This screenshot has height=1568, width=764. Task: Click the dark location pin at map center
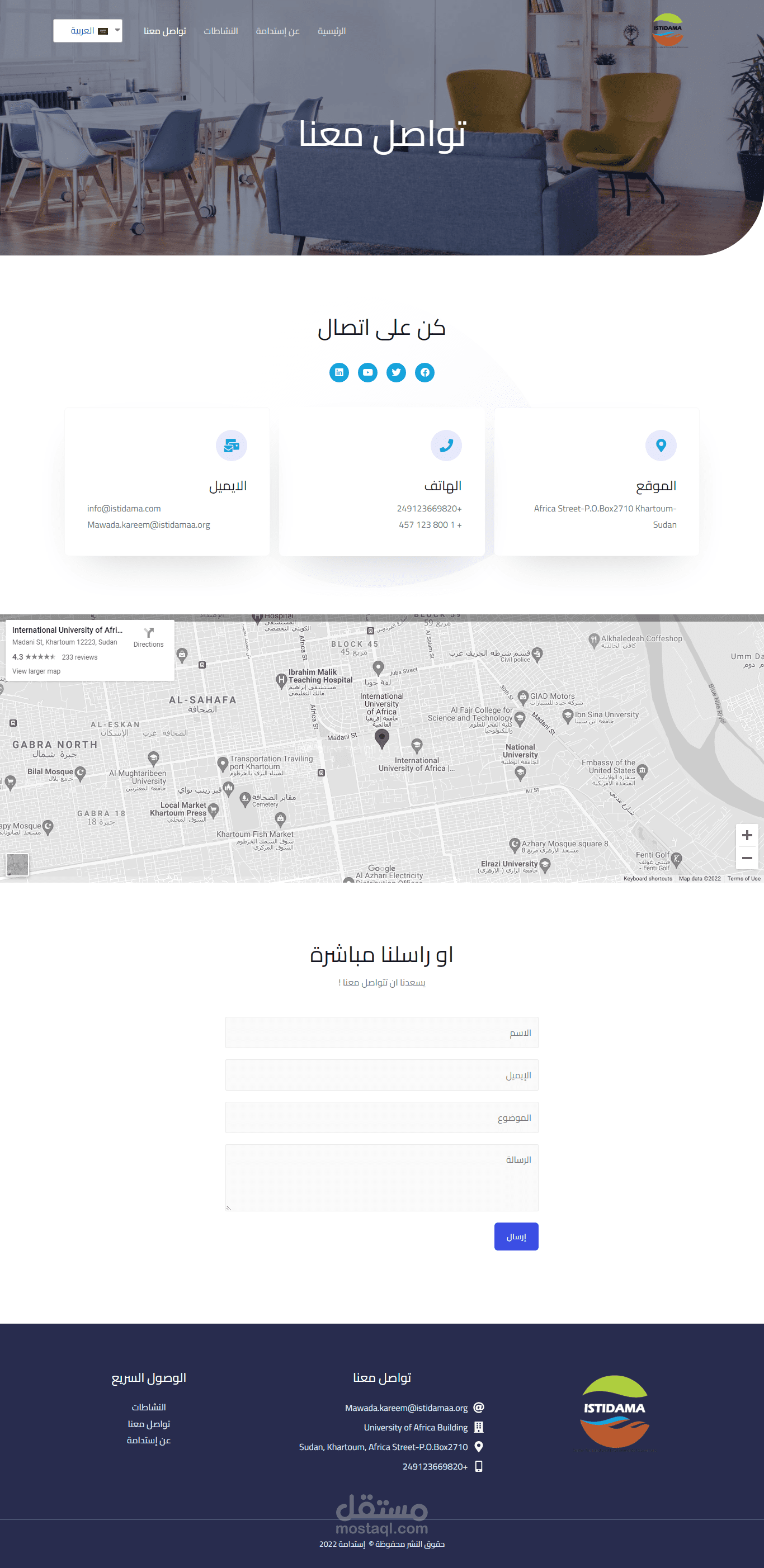(x=382, y=738)
